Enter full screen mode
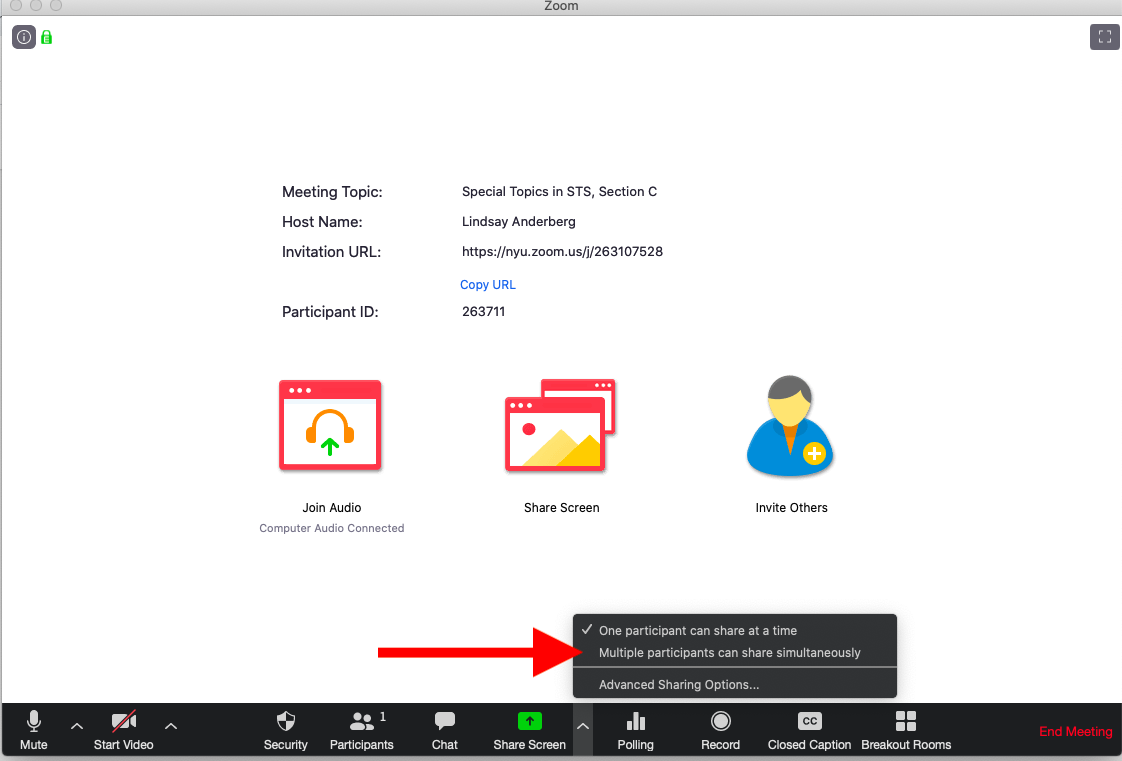 coord(1104,37)
